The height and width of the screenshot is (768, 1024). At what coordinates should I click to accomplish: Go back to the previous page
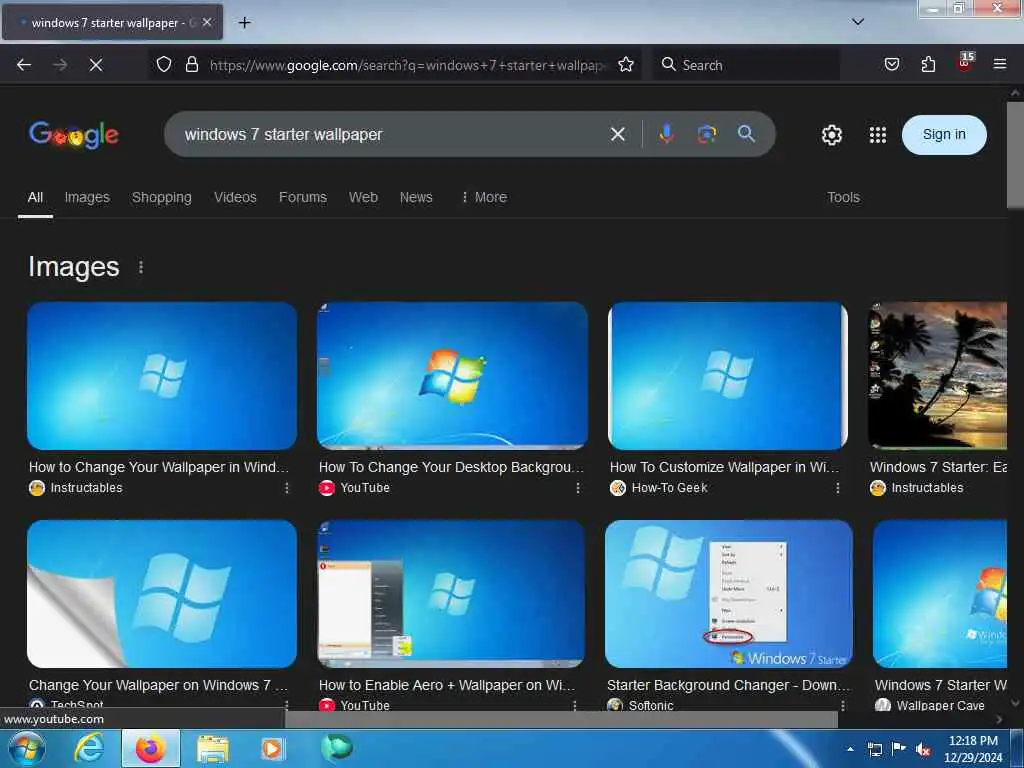coord(24,65)
